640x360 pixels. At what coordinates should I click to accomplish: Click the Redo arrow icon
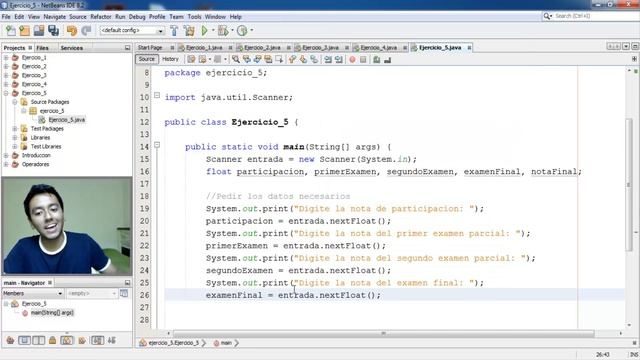(x=86, y=31)
